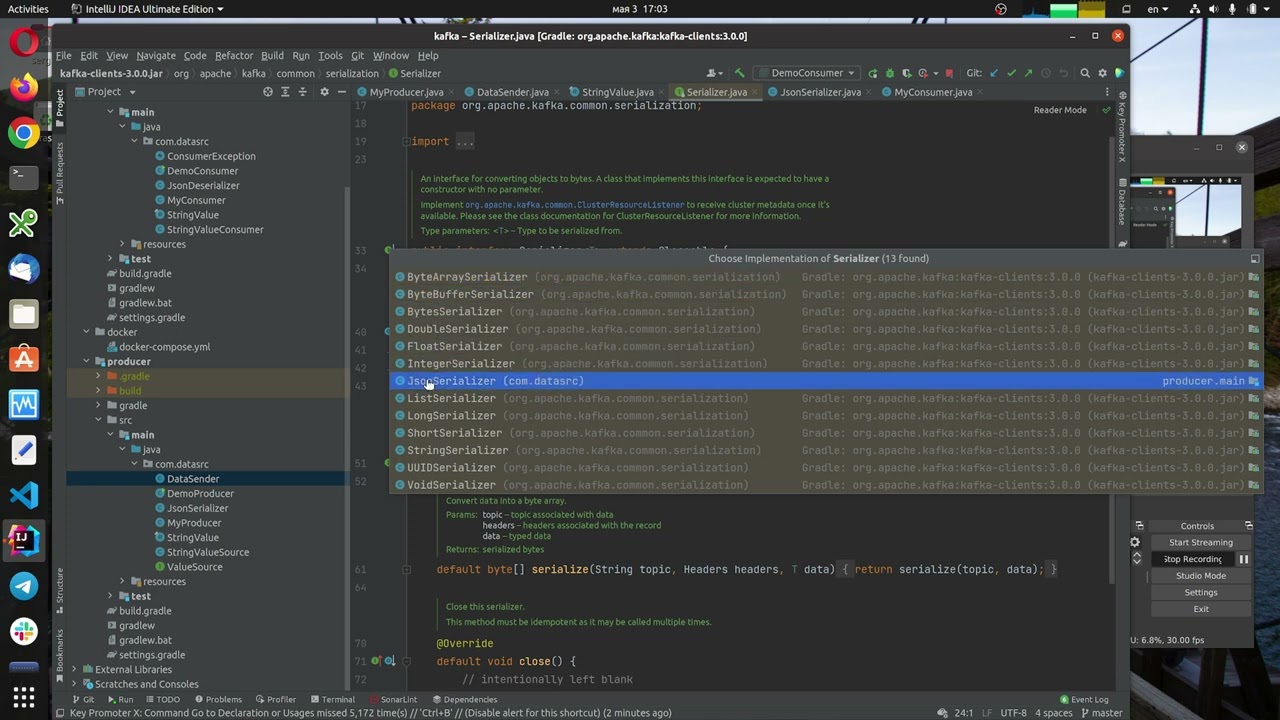Click the 24:1 caret position indicator
The width and height of the screenshot is (1280, 720).
[961, 713]
